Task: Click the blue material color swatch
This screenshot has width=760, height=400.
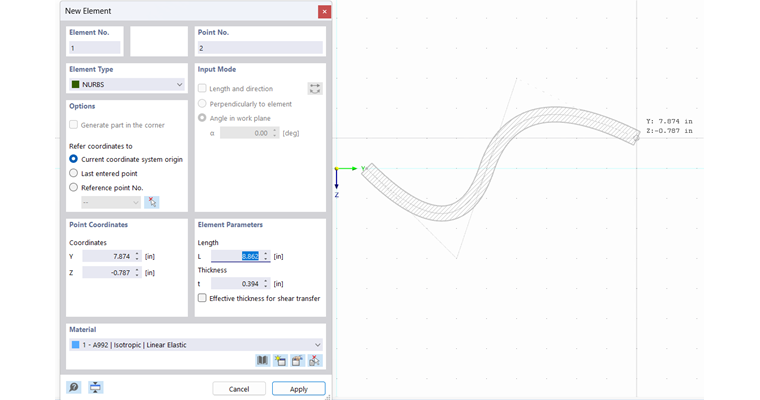Action: tap(76, 345)
